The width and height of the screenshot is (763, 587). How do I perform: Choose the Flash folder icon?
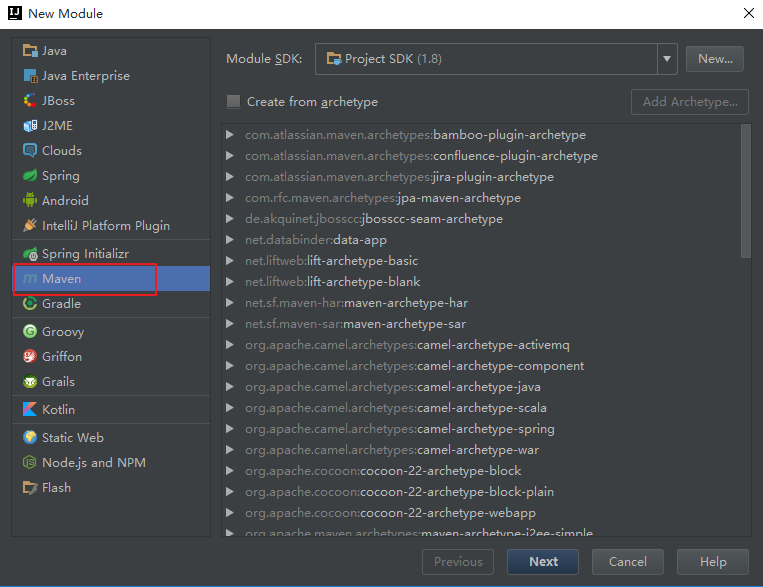(30, 487)
